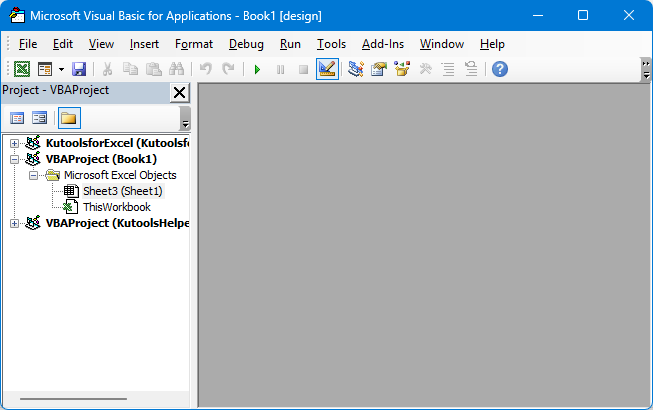Click the blue Help question mark icon
This screenshot has width=653, height=410.
(x=499, y=69)
